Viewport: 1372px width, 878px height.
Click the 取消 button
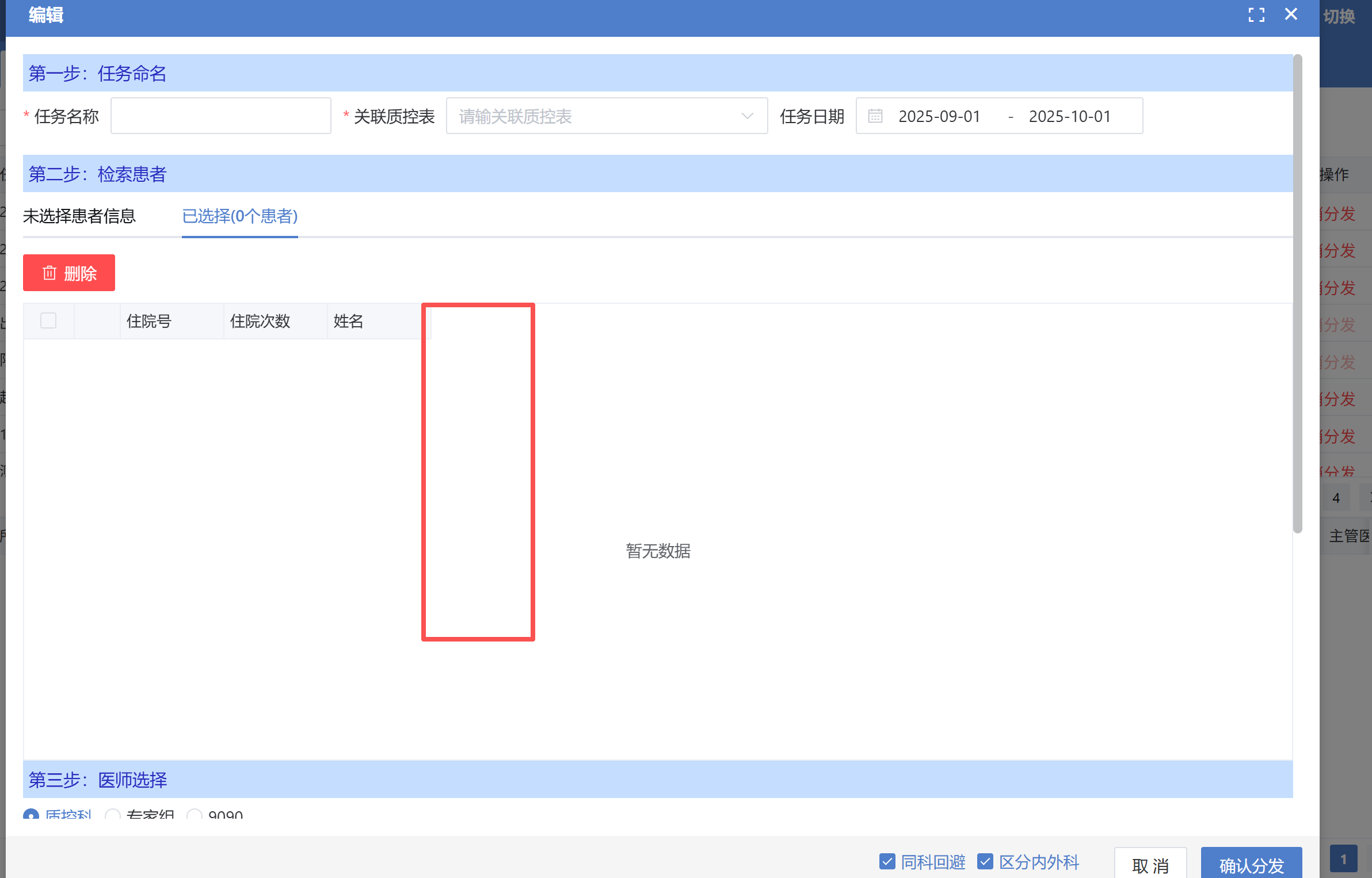pyautogui.click(x=1150, y=865)
